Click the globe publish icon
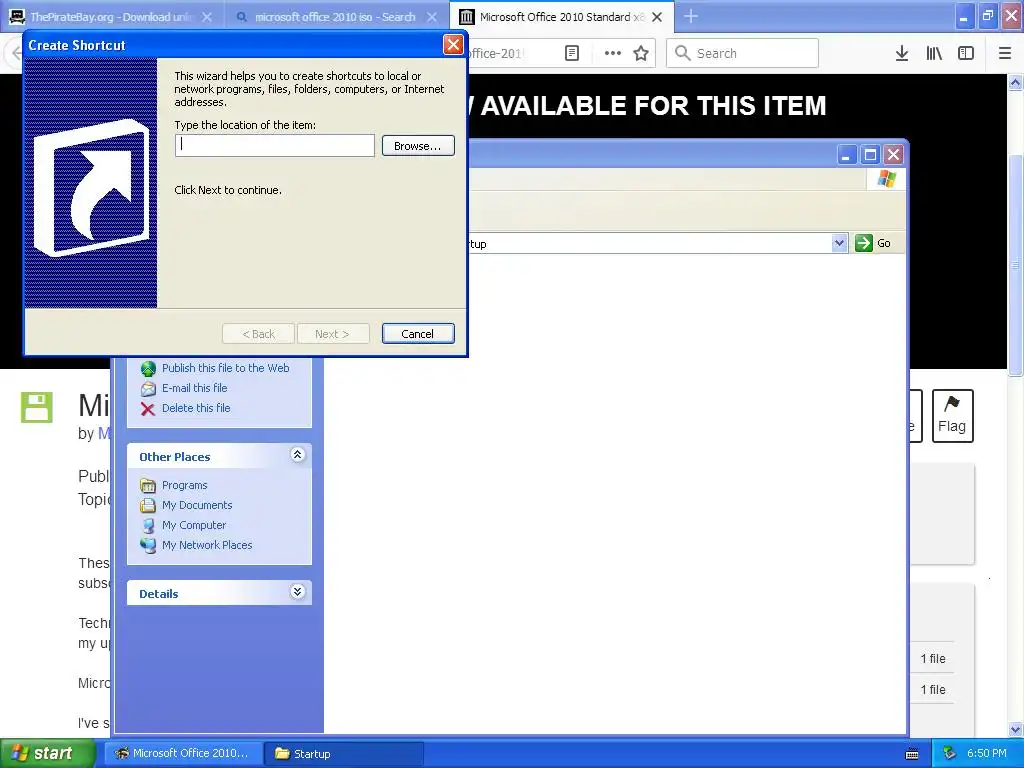Image resolution: width=1024 pixels, height=768 pixels. [148, 368]
